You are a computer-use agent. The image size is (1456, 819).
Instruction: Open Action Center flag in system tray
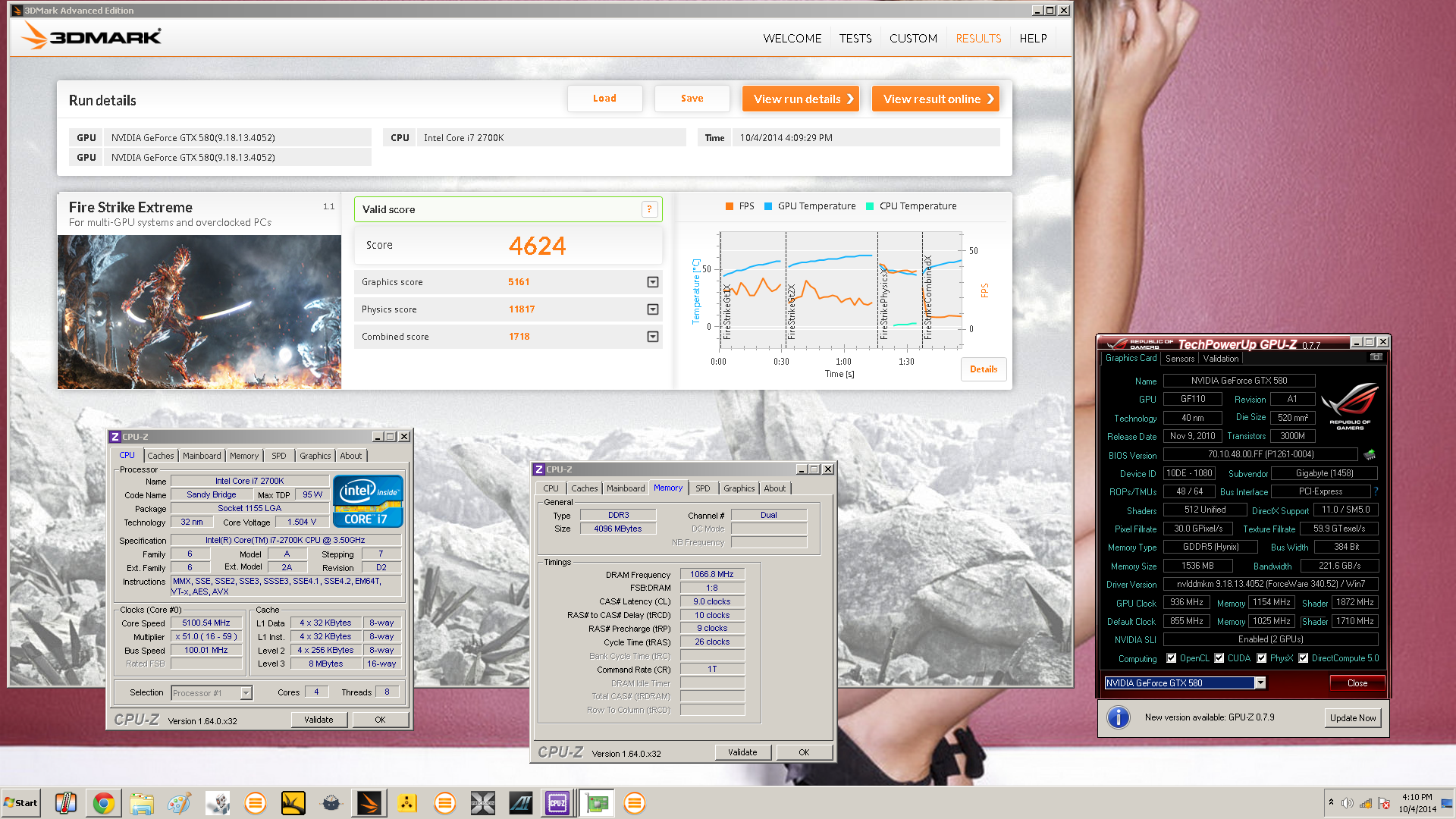pyautogui.click(x=1383, y=803)
